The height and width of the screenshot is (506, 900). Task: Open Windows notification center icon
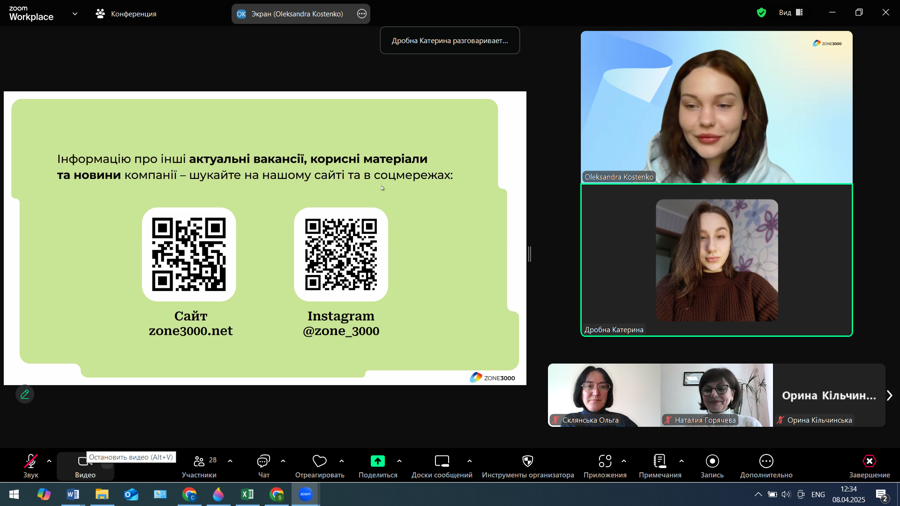882,494
